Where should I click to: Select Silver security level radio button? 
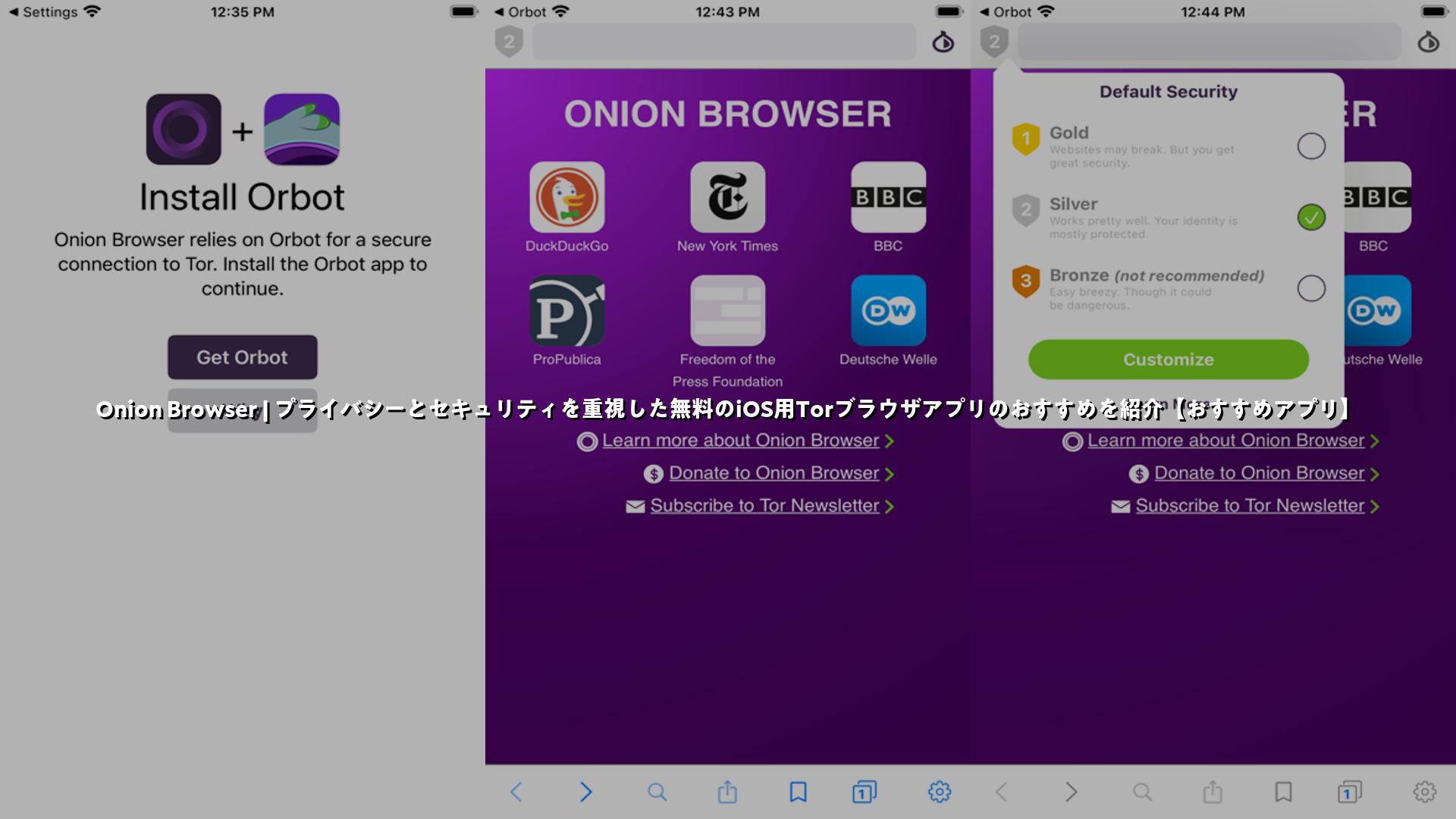1311,217
